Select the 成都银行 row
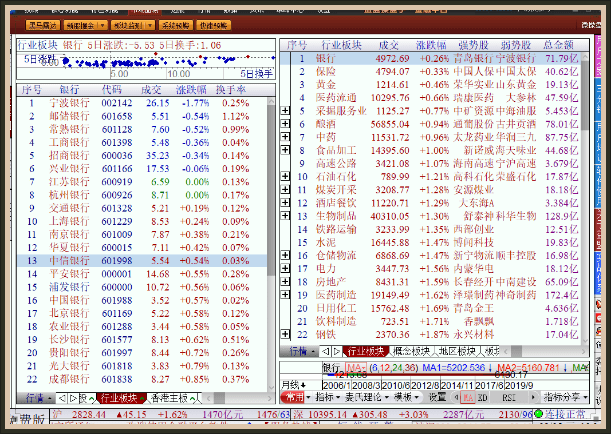This screenshot has width=611, height=434. click(142, 379)
